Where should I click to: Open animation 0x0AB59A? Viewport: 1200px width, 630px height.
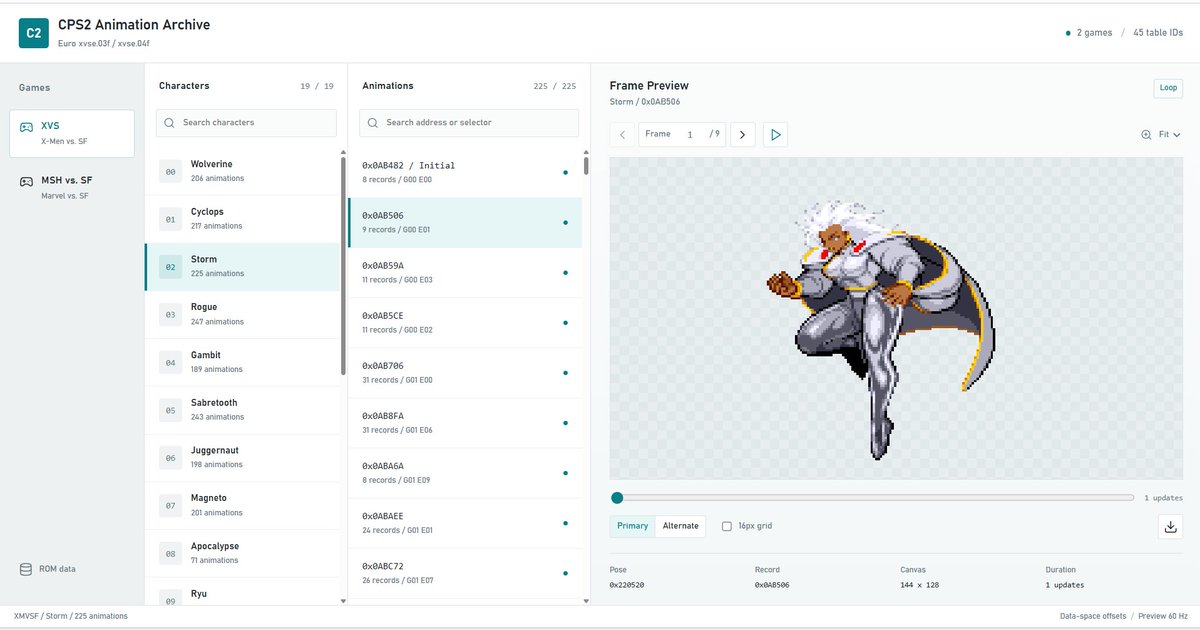[465, 272]
